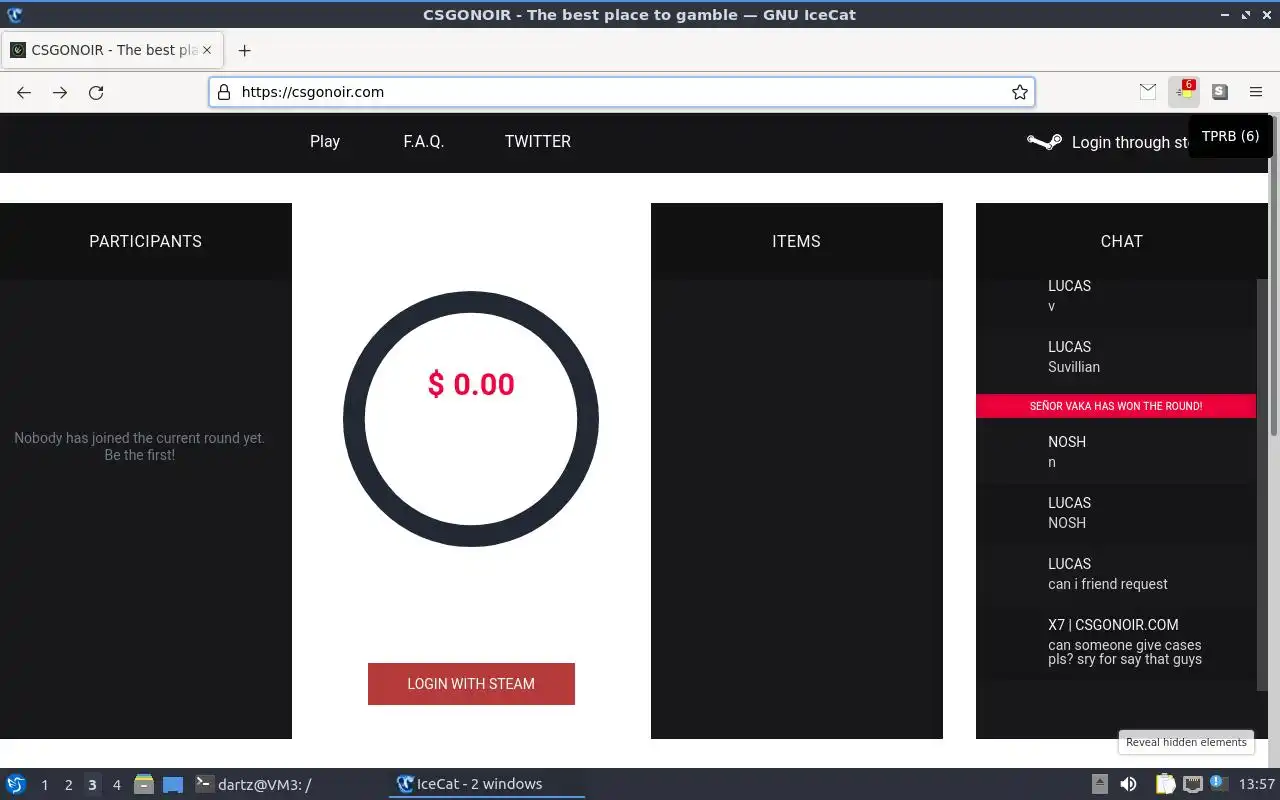Screen dimensions: 1280x800
Task: Click Login through steam in header
Action: (1130, 142)
